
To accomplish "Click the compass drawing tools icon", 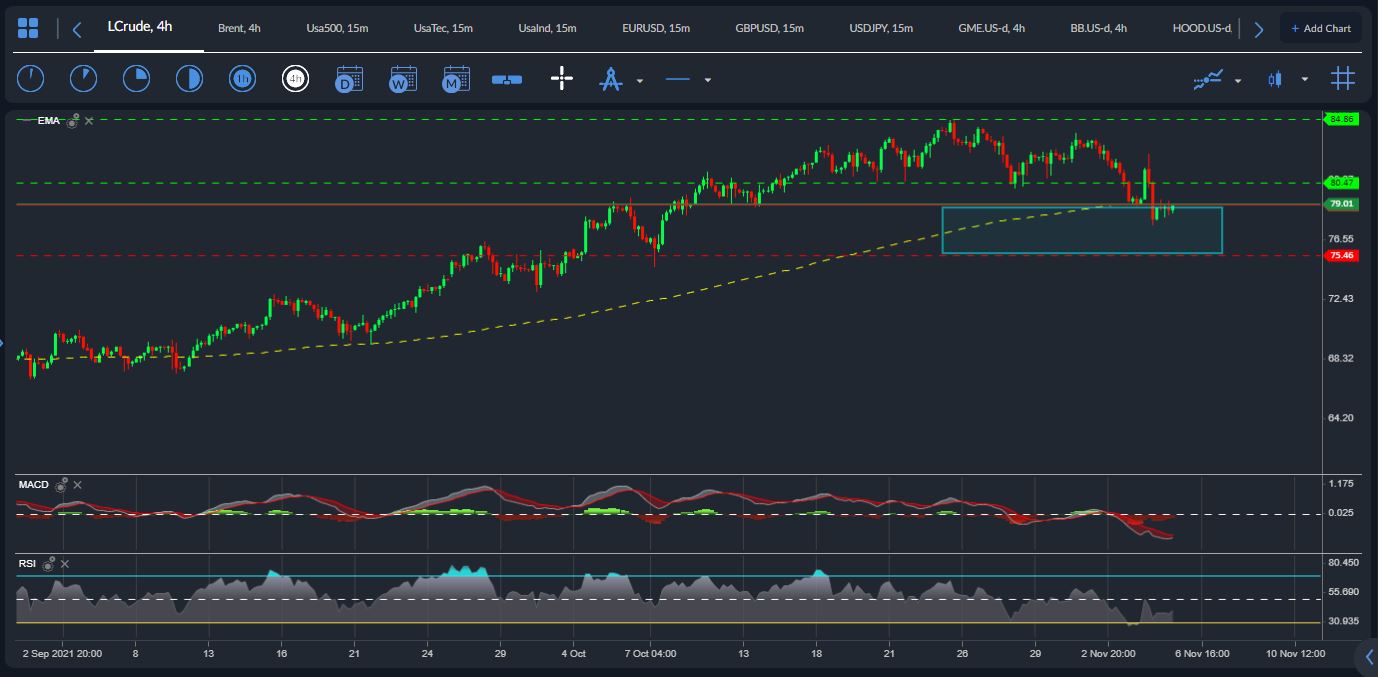I will tap(610, 79).
